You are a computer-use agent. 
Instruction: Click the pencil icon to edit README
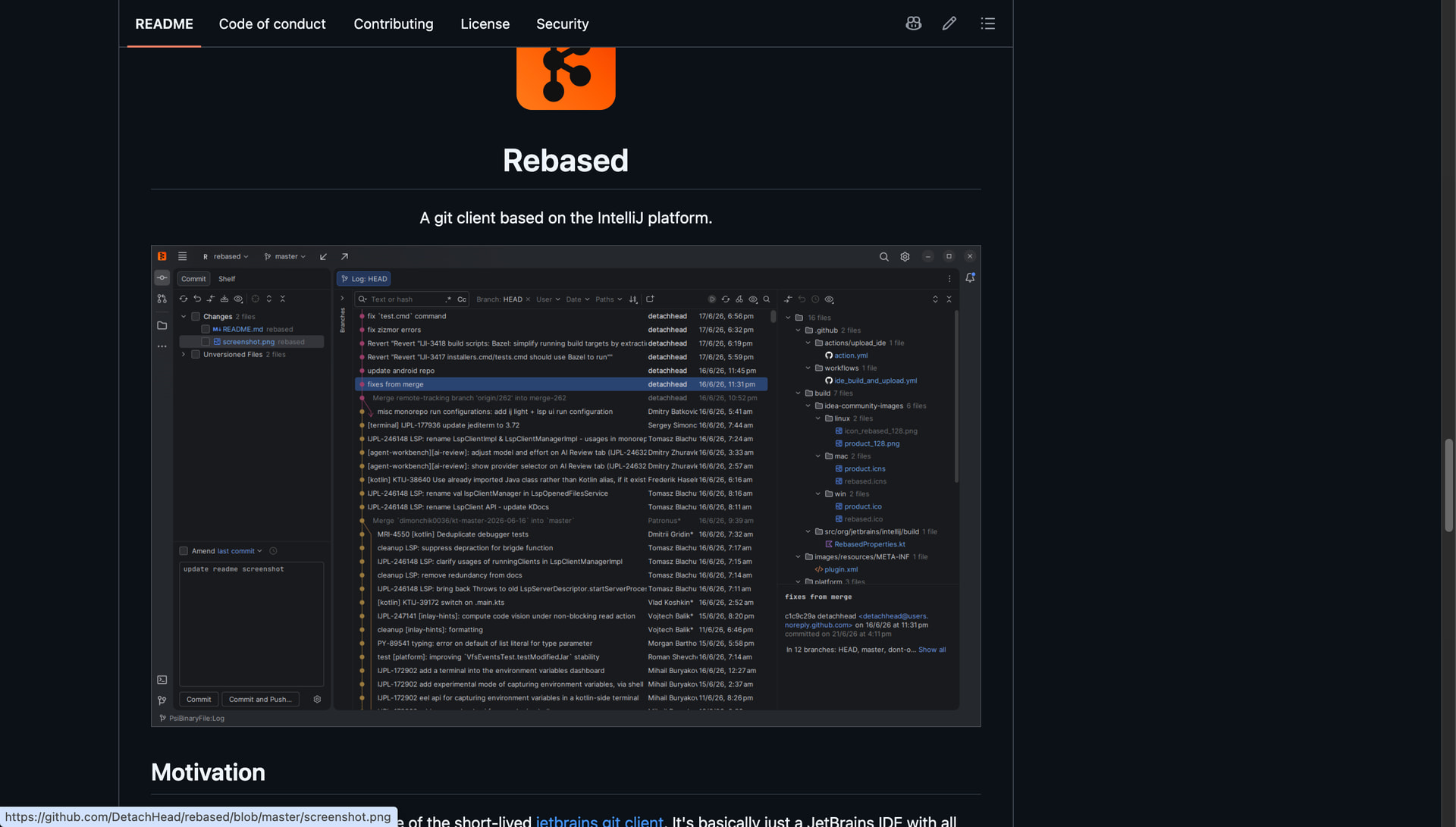(x=949, y=23)
